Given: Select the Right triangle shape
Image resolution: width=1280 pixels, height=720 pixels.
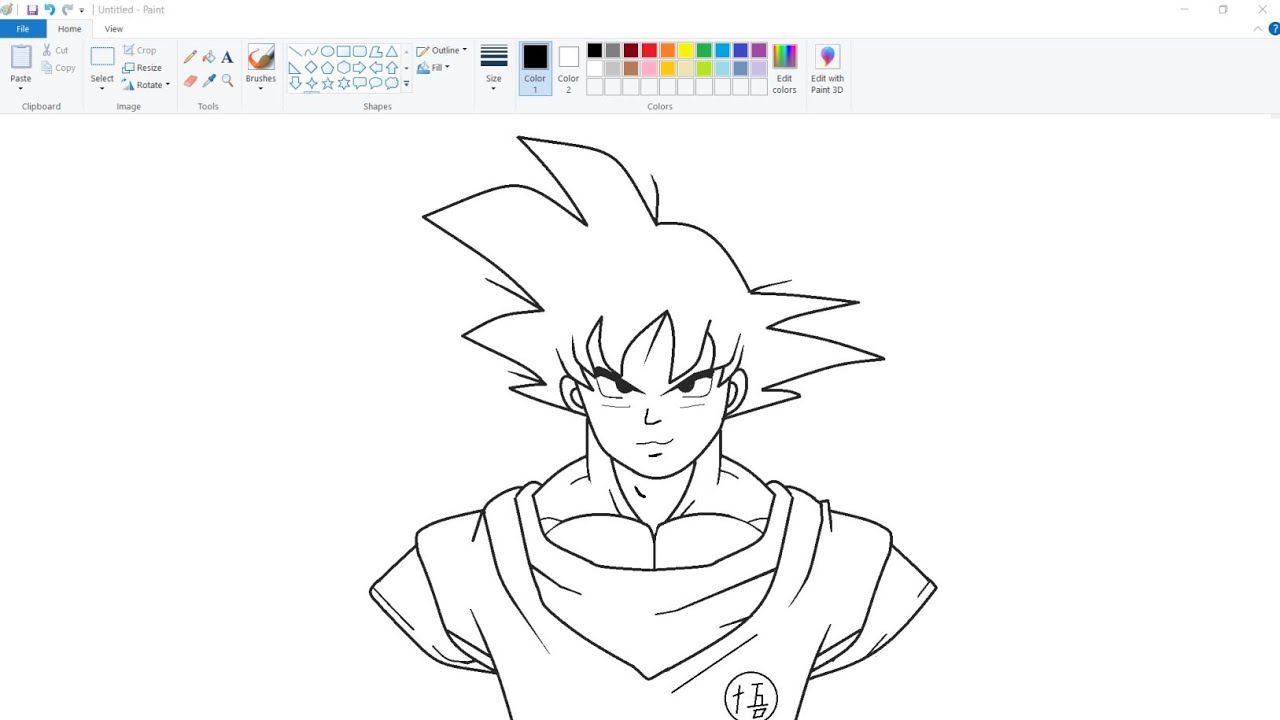Looking at the screenshot, I should pos(295,68).
